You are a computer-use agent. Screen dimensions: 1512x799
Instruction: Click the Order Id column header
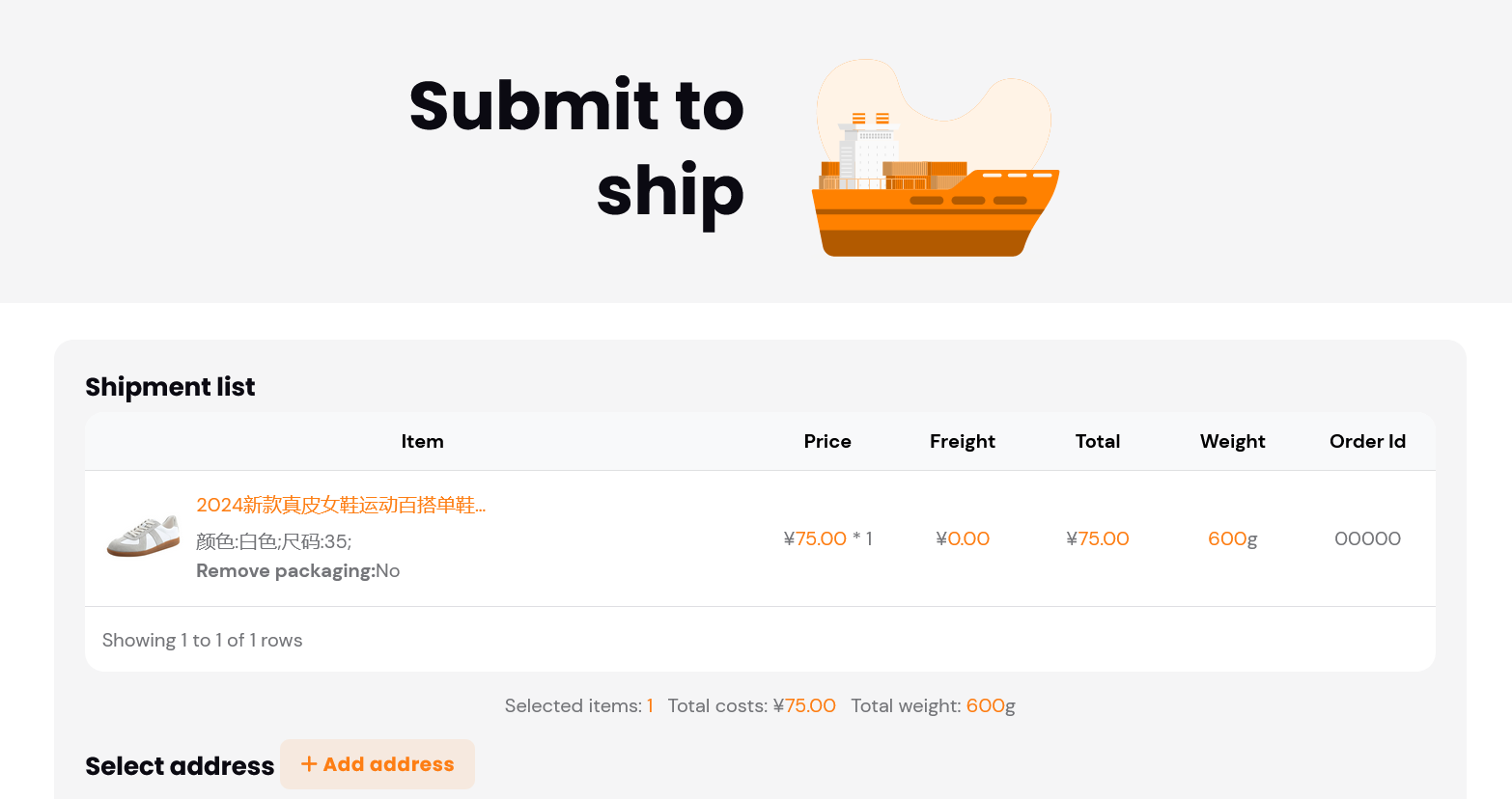coord(1367,441)
